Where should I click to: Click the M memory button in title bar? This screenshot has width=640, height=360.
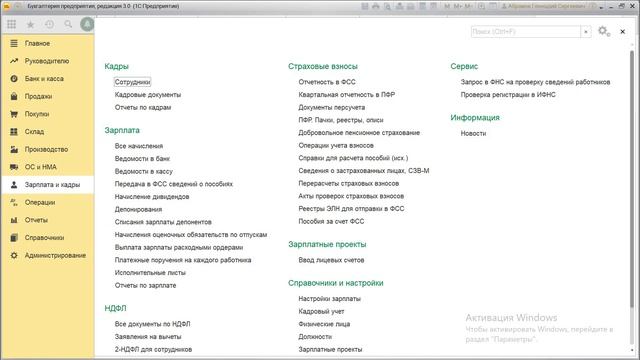pos(447,6)
